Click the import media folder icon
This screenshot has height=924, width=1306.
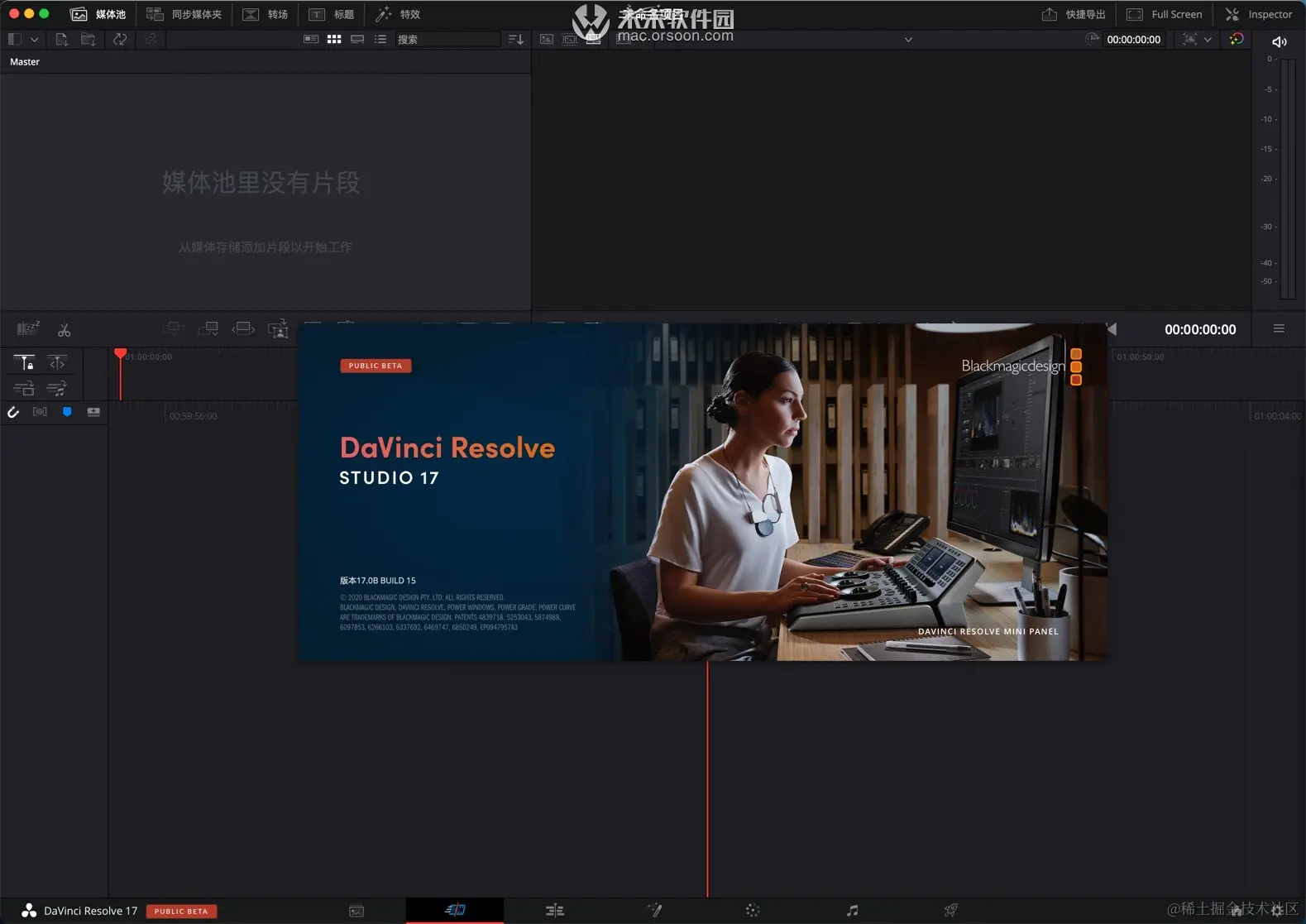pyautogui.click(x=88, y=39)
